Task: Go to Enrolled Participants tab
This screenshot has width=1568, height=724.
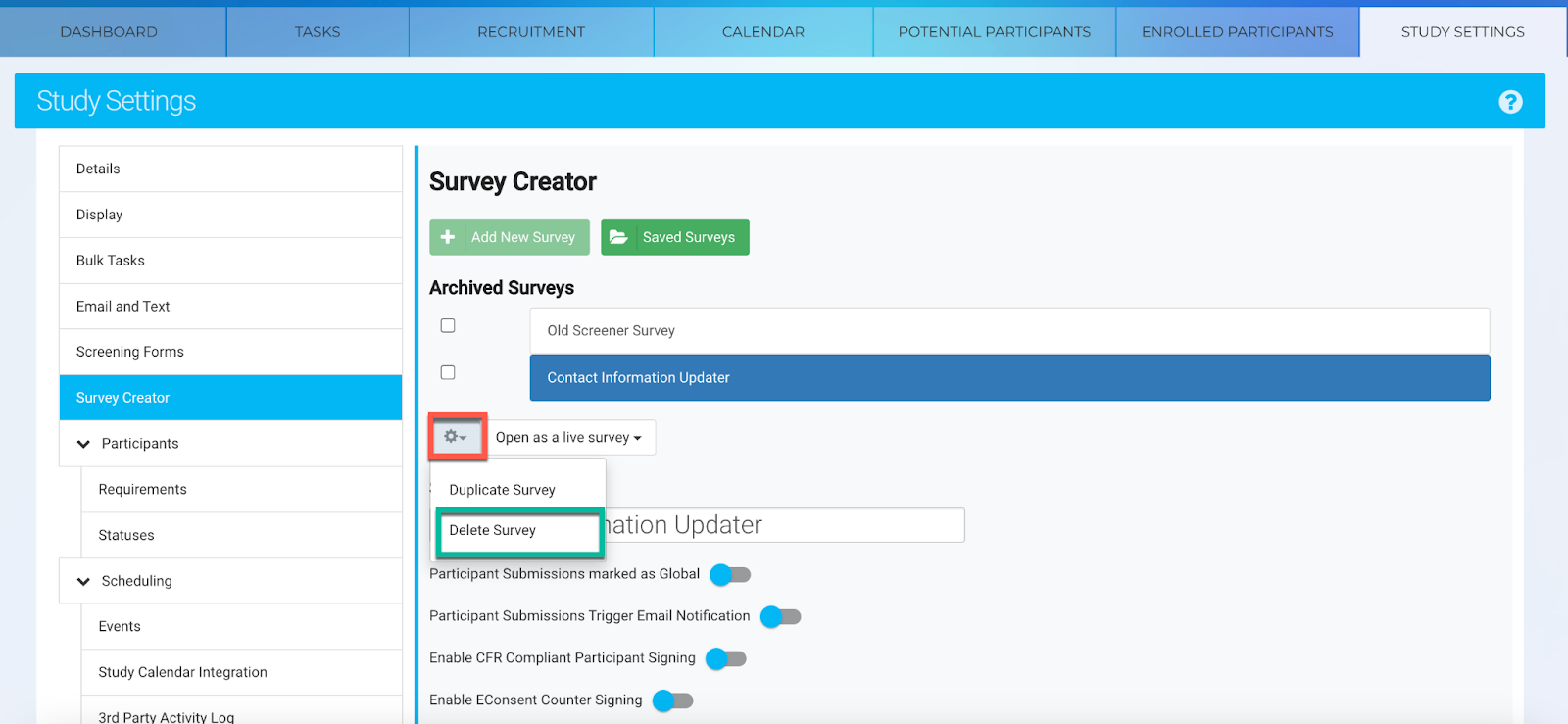Action: pos(1237,32)
